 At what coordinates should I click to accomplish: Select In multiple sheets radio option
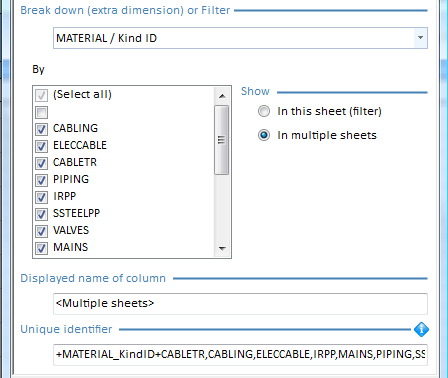[264, 135]
